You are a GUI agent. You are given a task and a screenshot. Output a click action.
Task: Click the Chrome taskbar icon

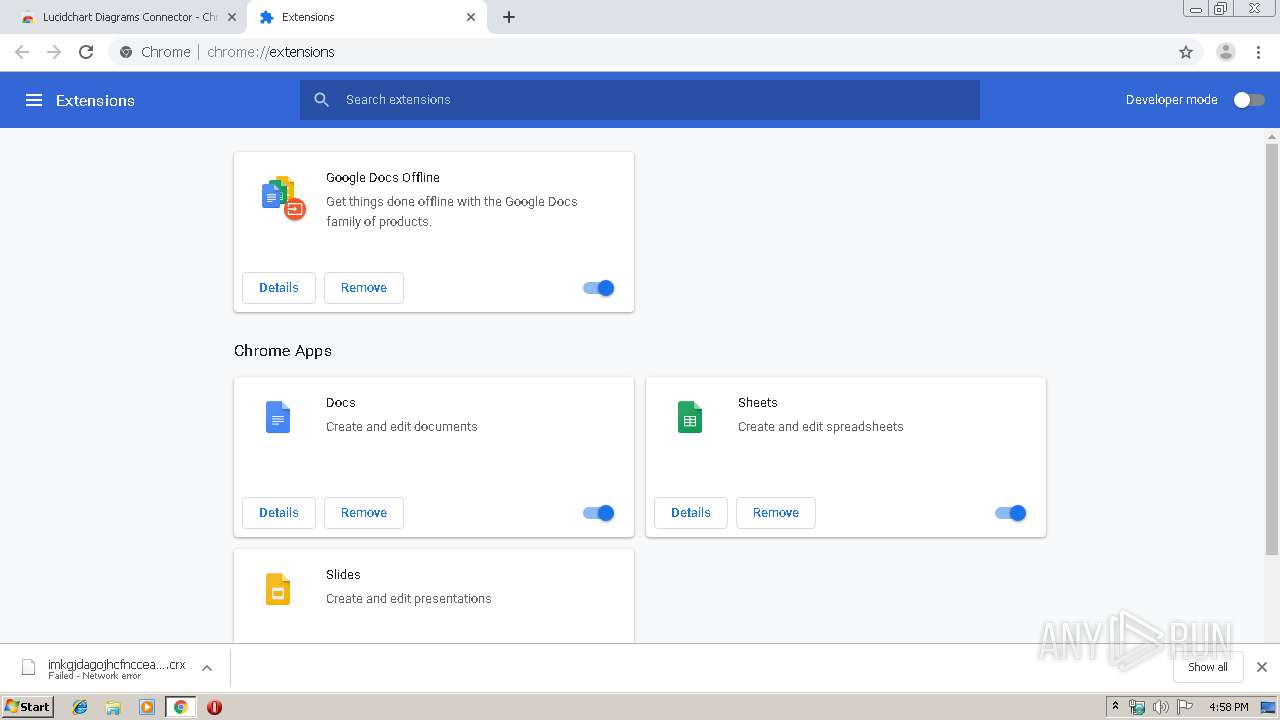181,707
